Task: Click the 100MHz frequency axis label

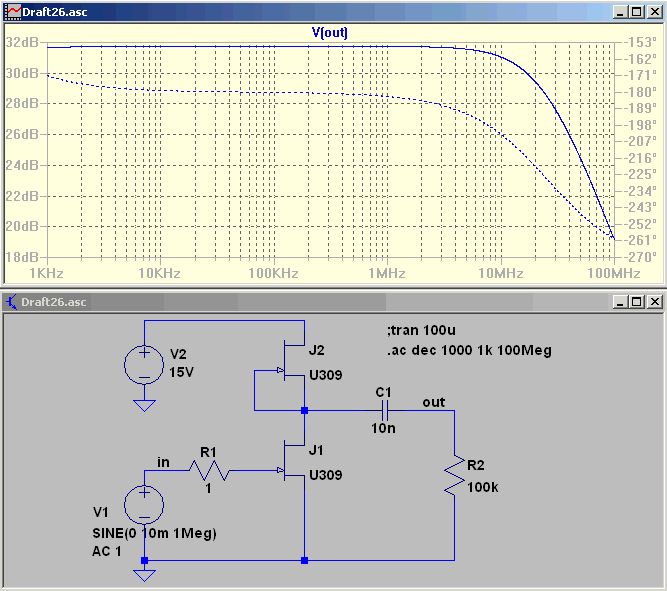Action: (x=614, y=273)
